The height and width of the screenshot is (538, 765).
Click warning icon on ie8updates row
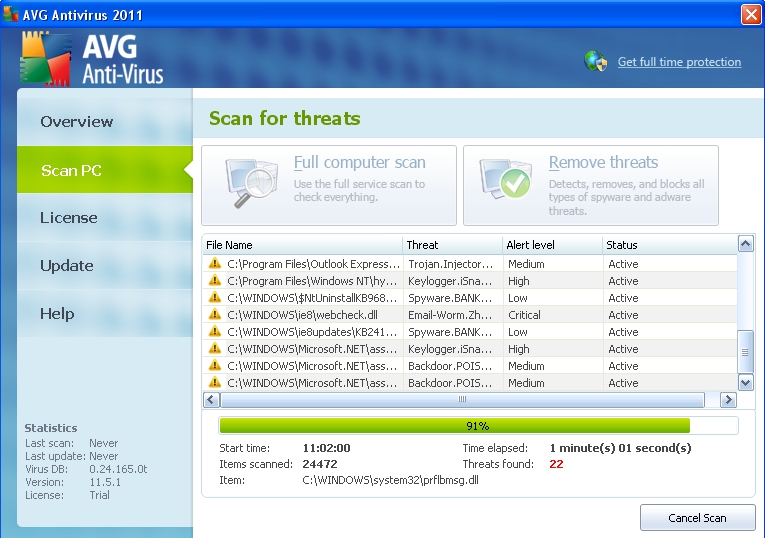(215, 332)
